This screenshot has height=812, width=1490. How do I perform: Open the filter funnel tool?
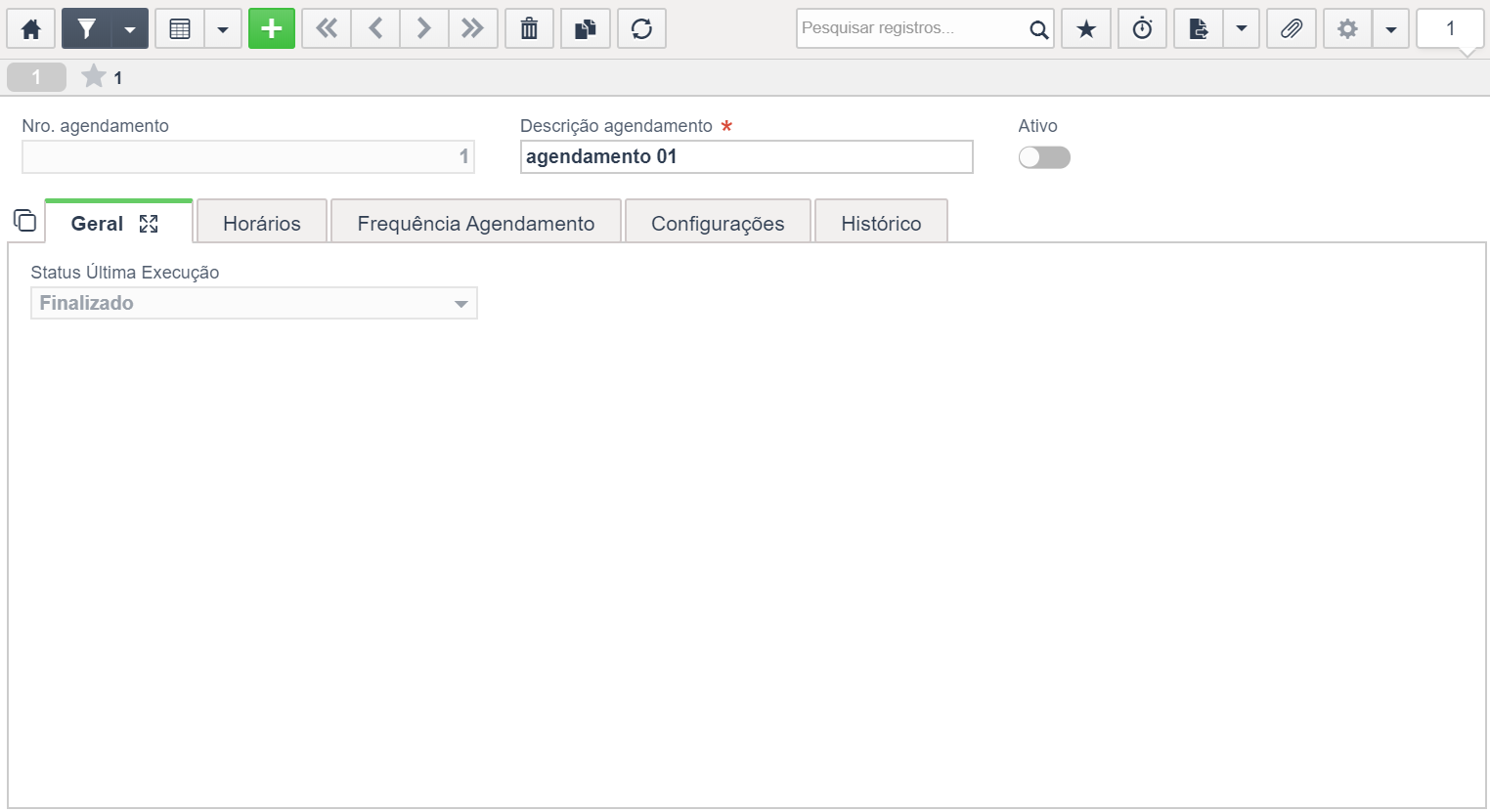(86, 28)
